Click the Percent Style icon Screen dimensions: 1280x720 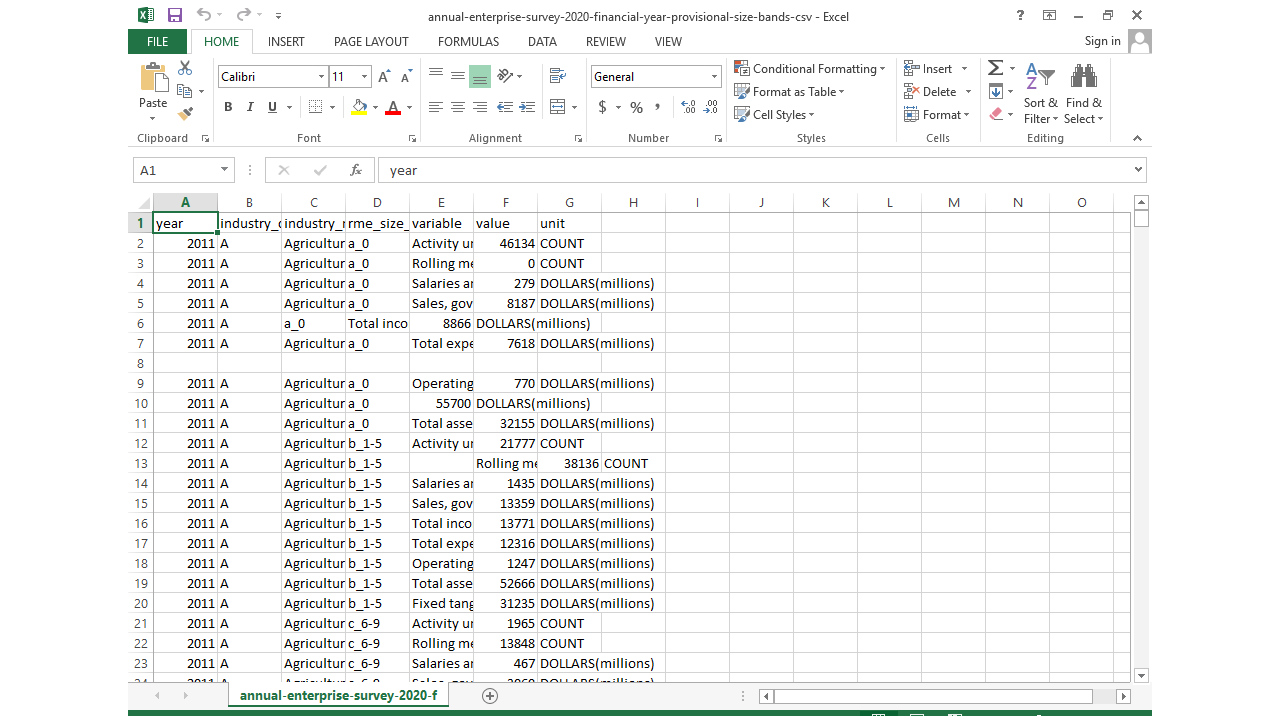tap(636, 107)
